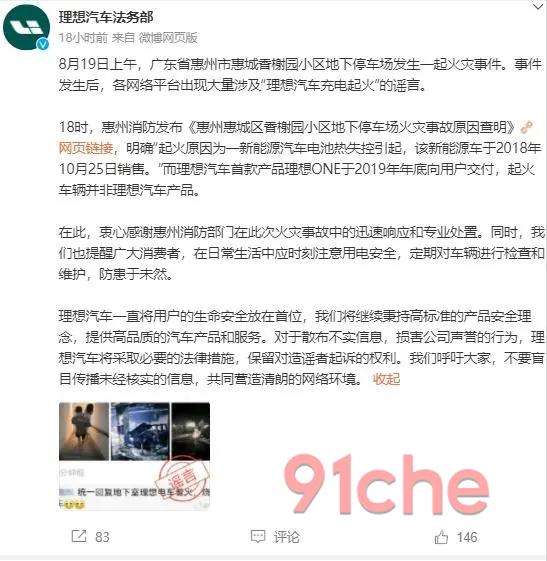Open the 评论 comments section
The height and width of the screenshot is (561, 547).
pyautogui.click(x=286, y=537)
